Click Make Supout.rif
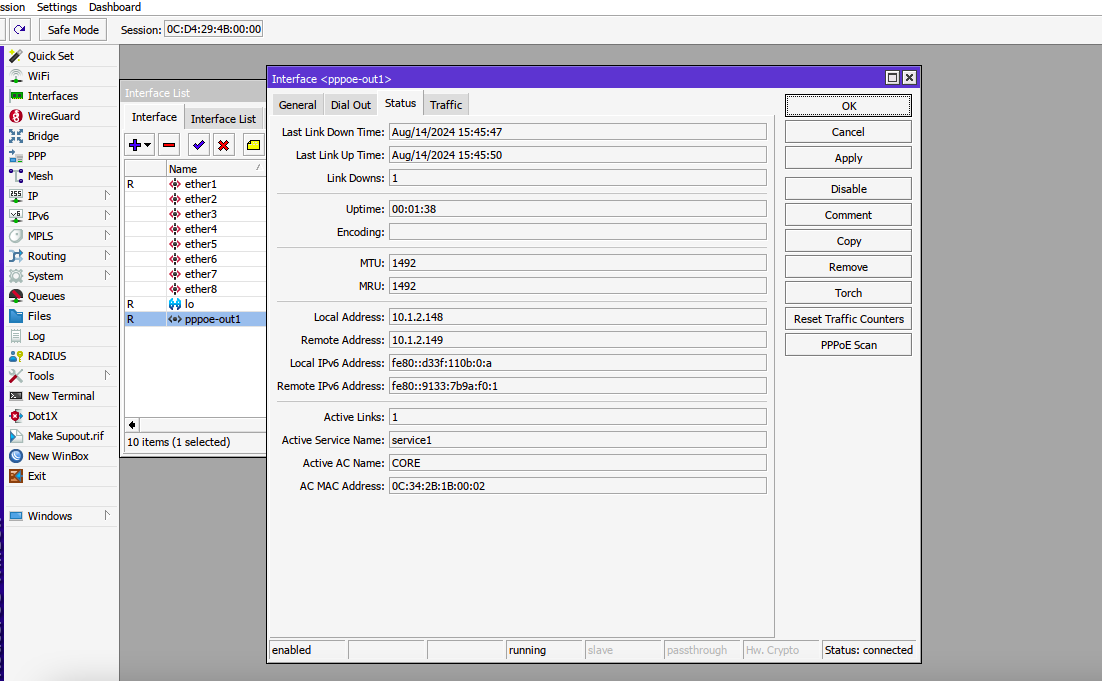1102x681 pixels. pos(65,436)
